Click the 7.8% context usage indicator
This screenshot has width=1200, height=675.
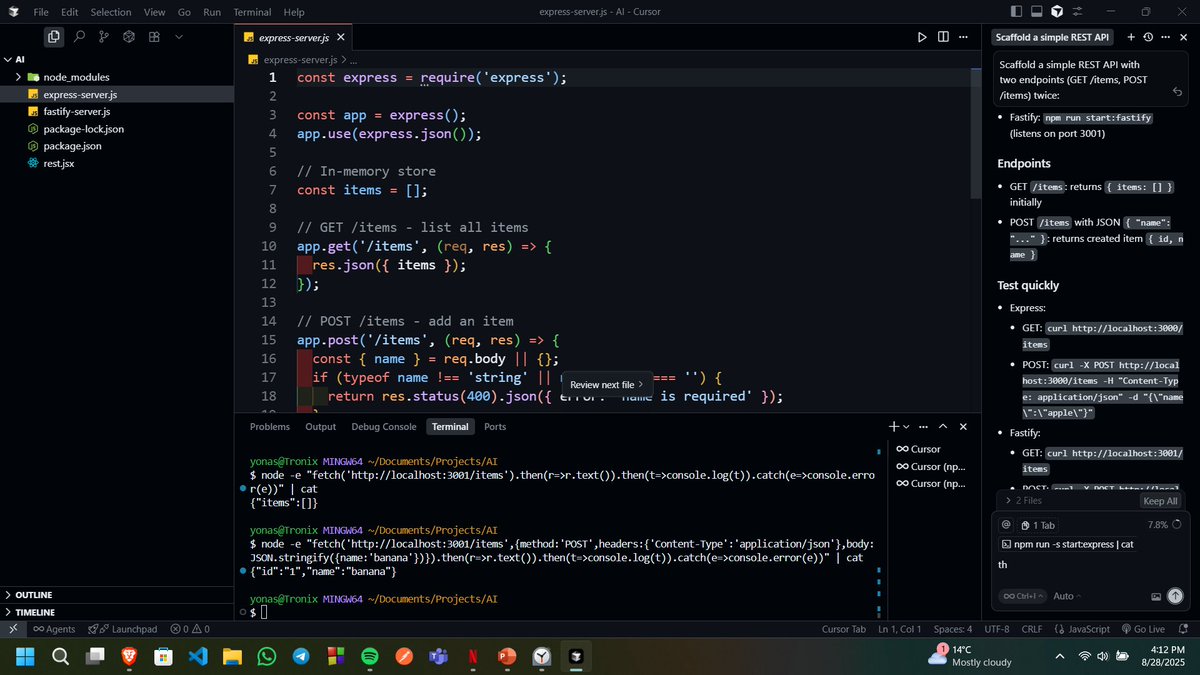1164,524
